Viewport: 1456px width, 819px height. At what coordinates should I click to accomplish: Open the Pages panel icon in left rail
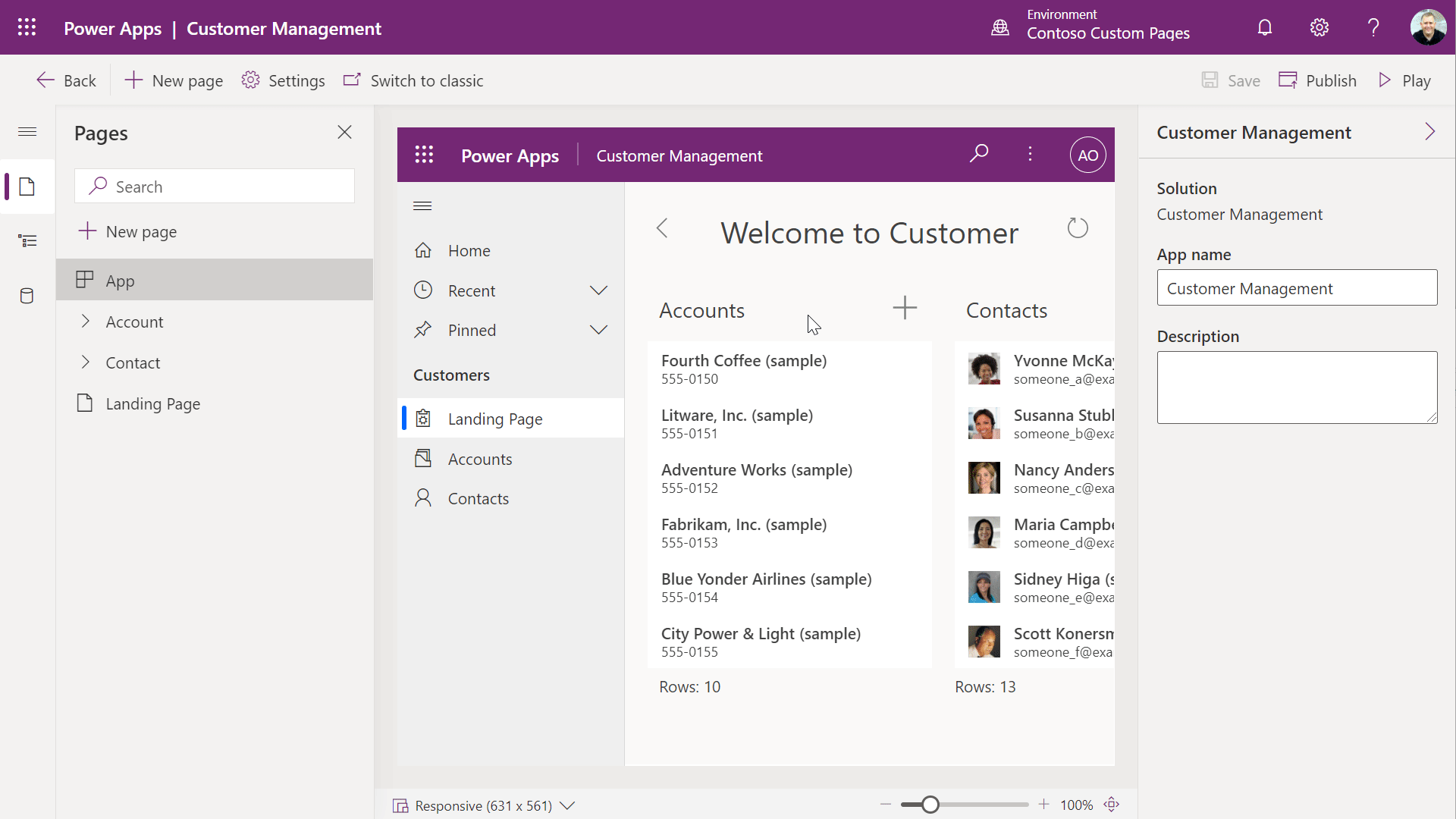[27, 187]
